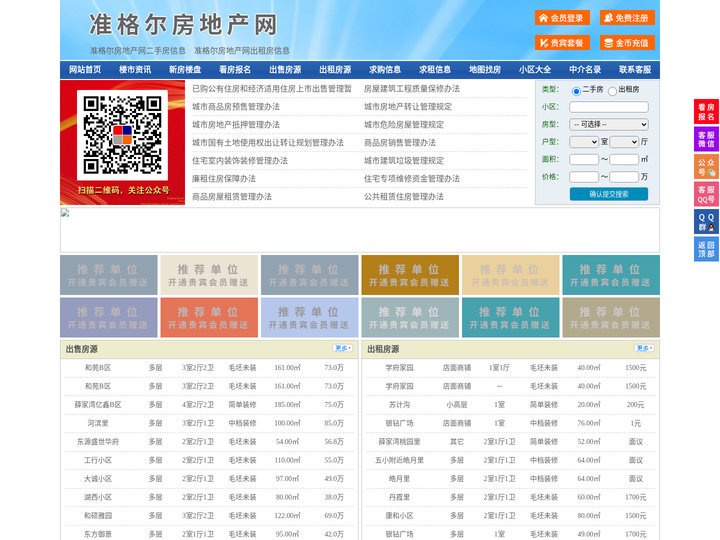Open 城市商品房预售管理办法 article link

pos(236,107)
